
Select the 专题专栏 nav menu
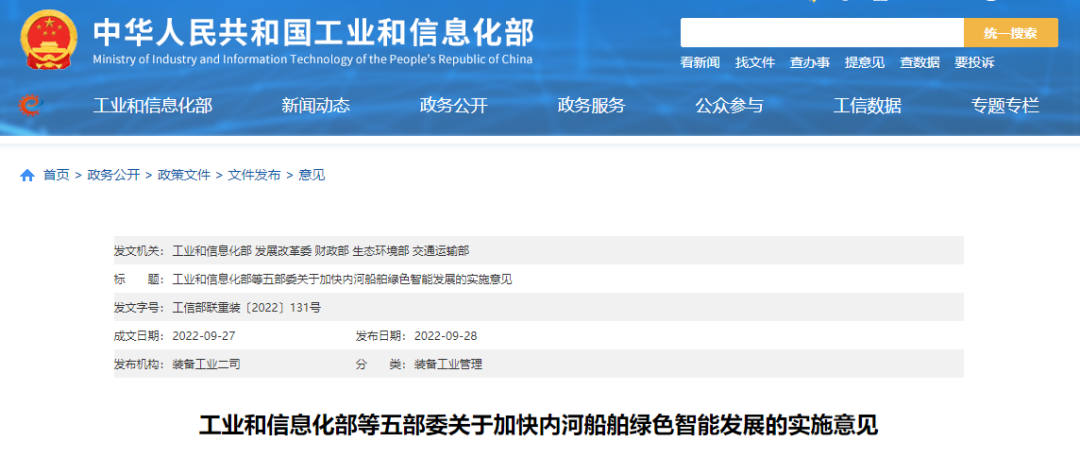coord(1005,105)
